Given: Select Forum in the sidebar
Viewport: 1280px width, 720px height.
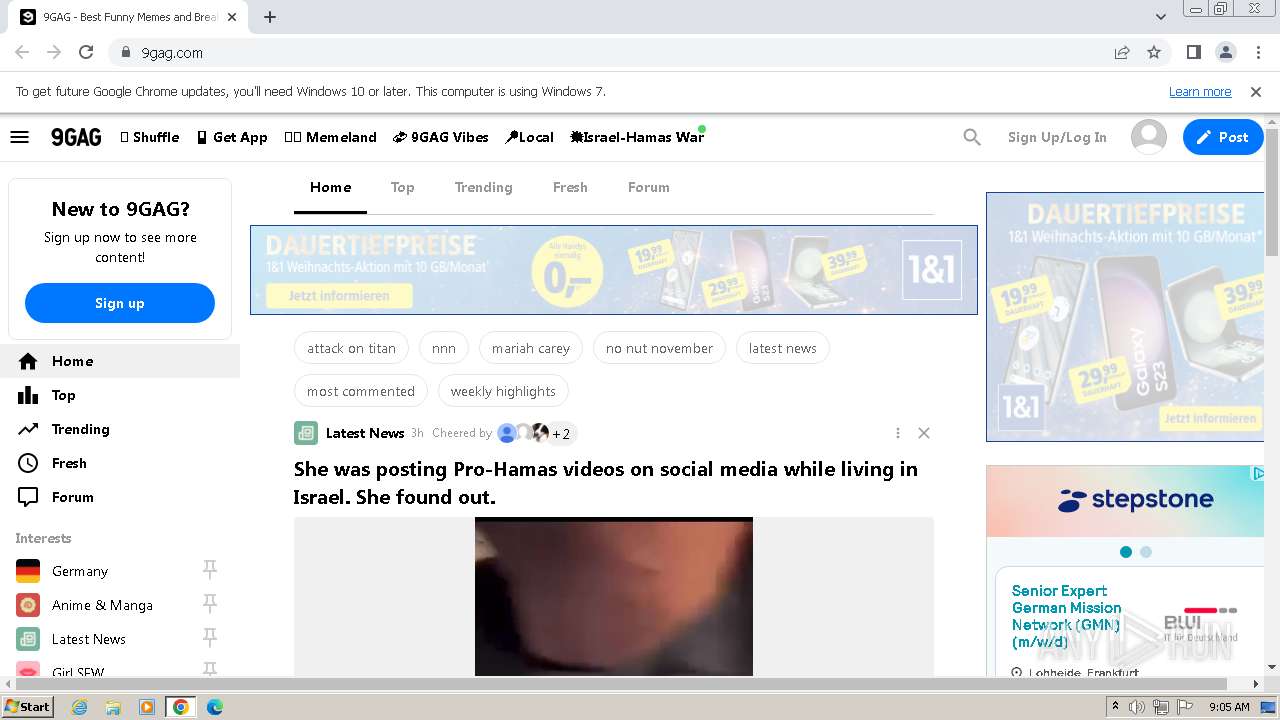Looking at the screenshot, I should pyautogui.click(x=120, y=497).
